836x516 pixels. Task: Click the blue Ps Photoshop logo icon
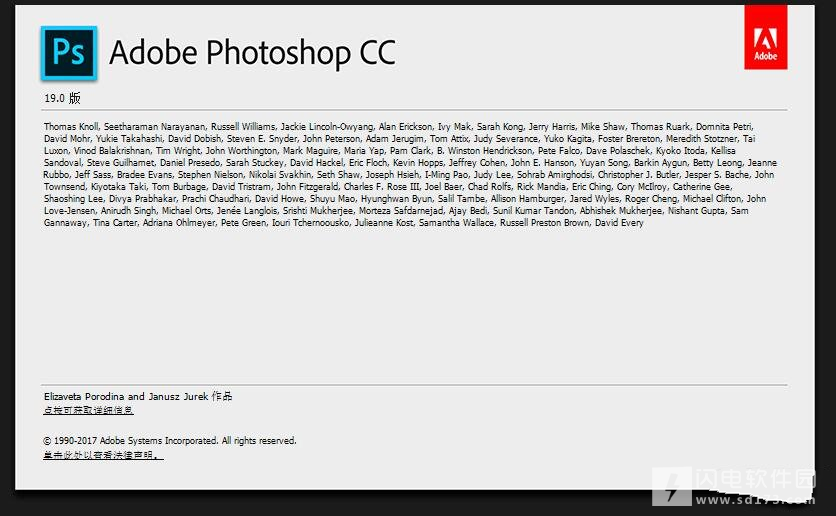[x=69, y=53]
